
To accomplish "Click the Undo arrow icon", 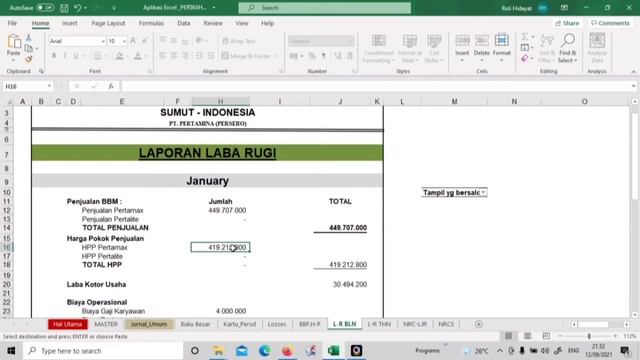I will [78, 8].
